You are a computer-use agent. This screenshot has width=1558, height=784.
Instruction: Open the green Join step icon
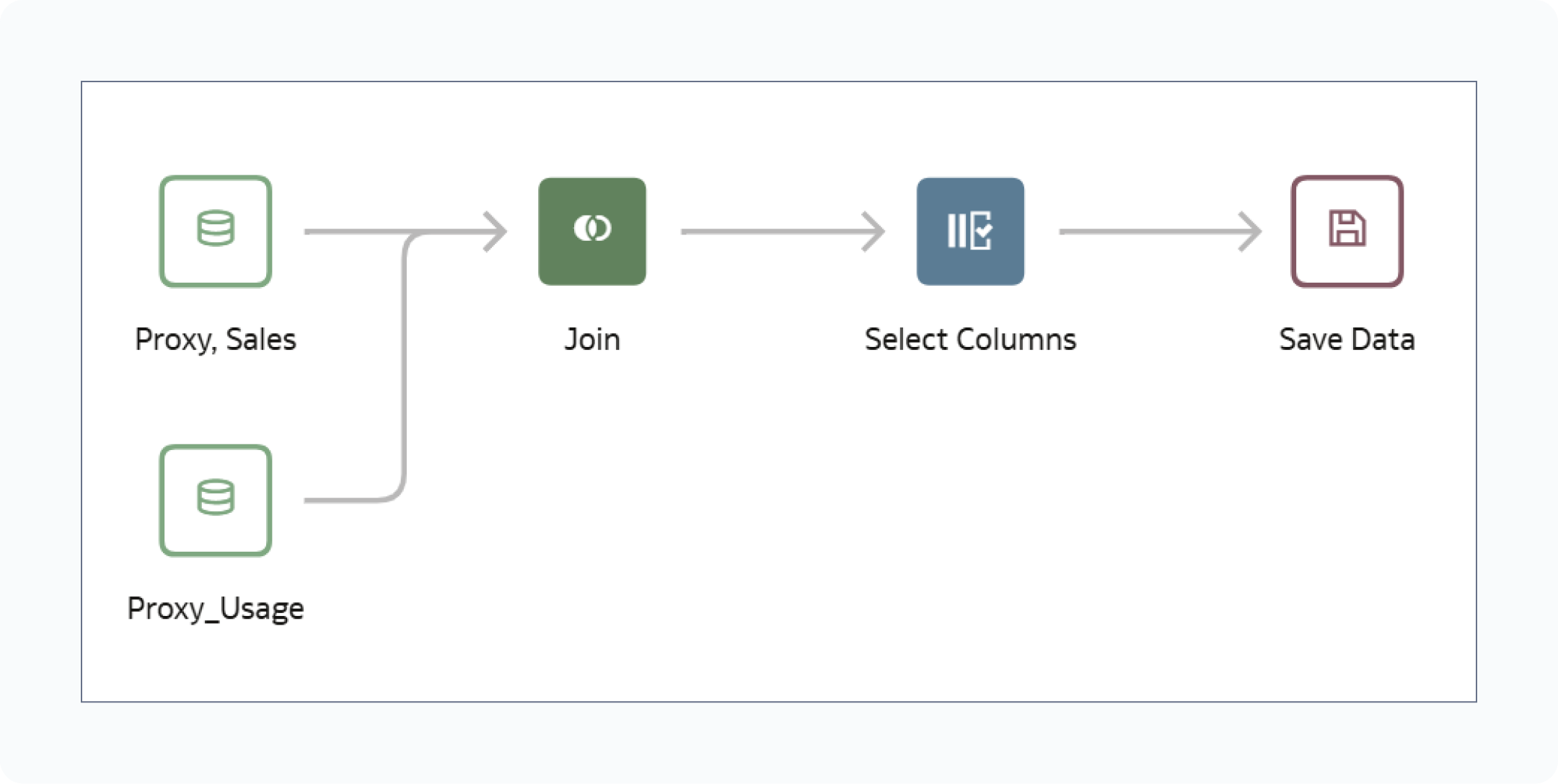point(591,231)
